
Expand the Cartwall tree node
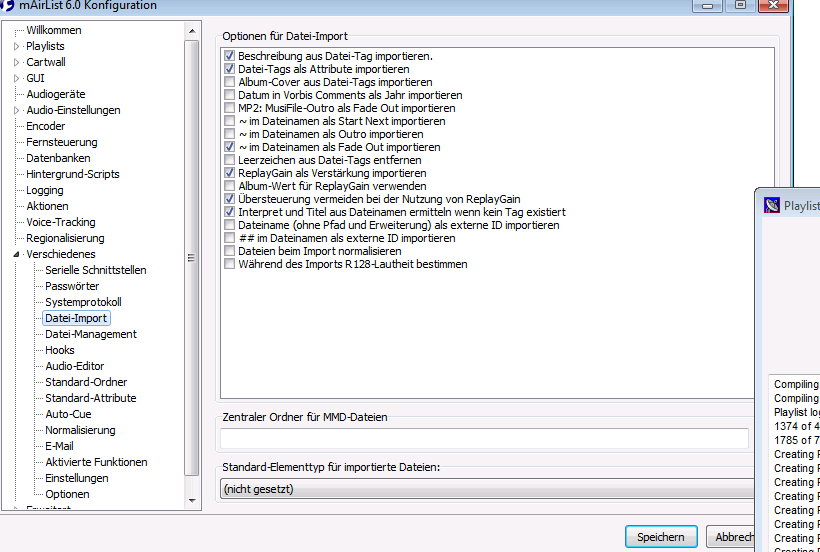coord(16,62)
